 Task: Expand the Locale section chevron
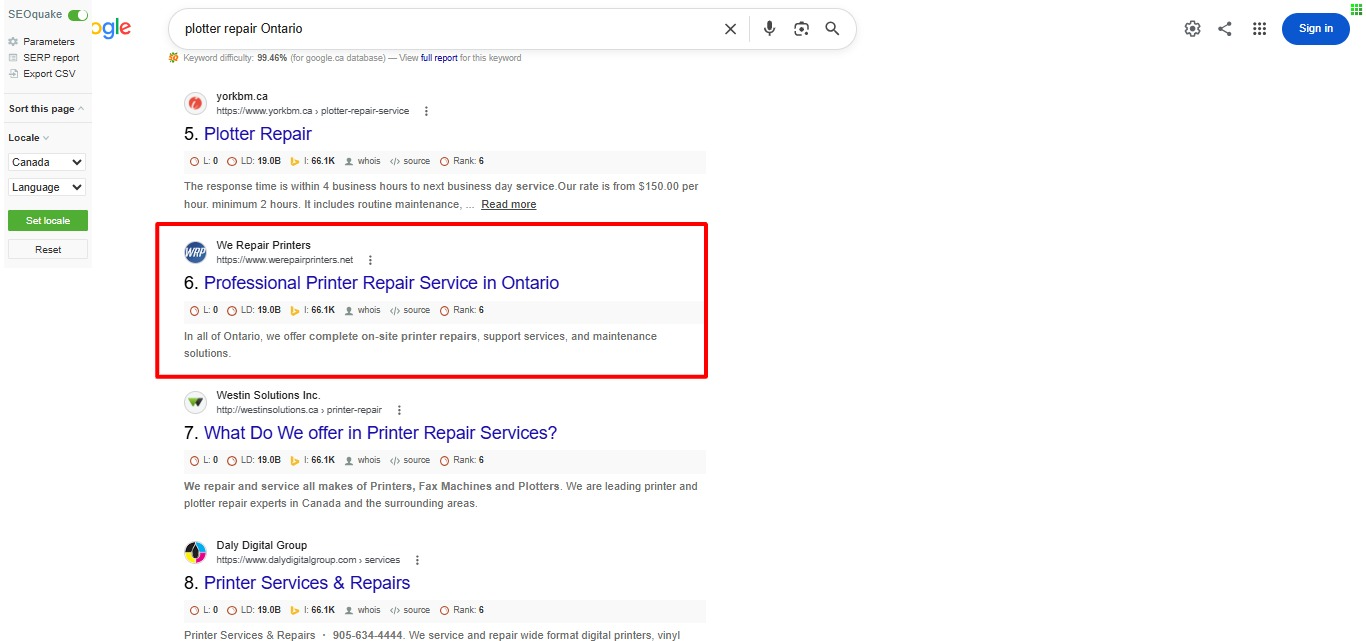(x=46, y=138)
